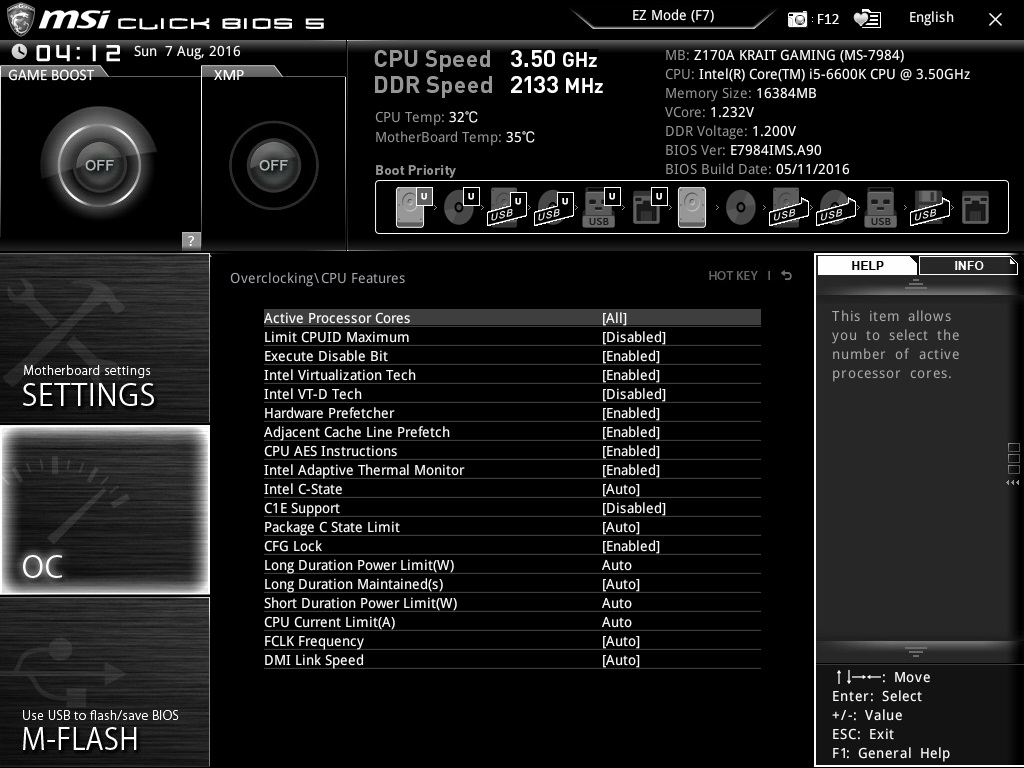This screenshot has height=768, width=1024.
Task: Click the MSI dragon shield logo
Action: [x=20, y=19]
